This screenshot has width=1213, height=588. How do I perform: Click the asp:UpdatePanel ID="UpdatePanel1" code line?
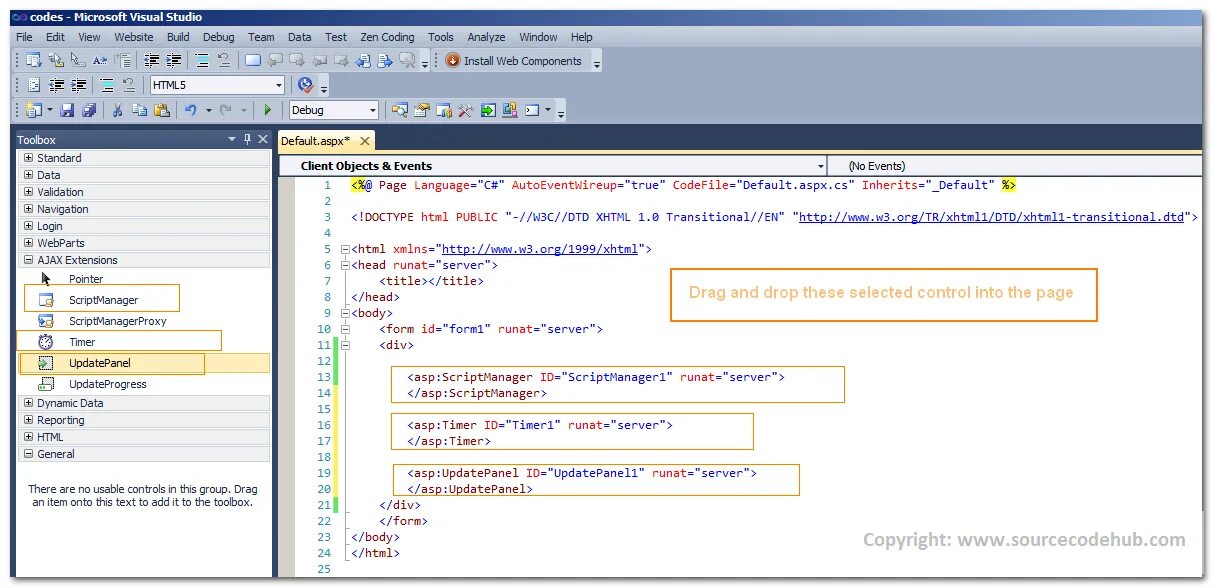(582, 473)
